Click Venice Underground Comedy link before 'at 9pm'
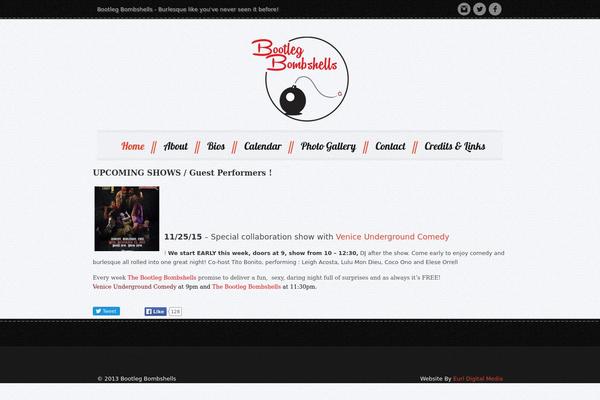The image size is (600, 400). 134,286
